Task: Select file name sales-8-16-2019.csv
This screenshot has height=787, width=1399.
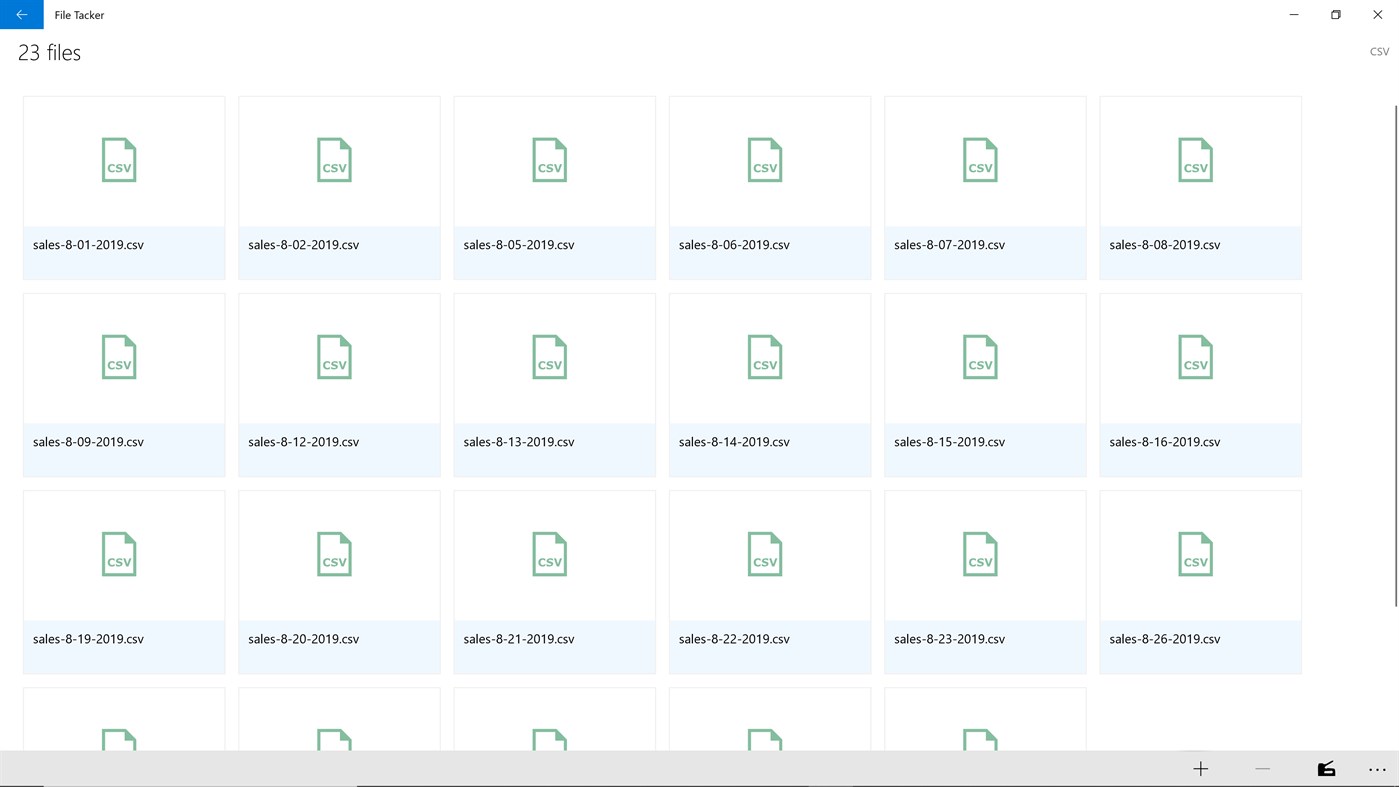Action: (1165, 442)
